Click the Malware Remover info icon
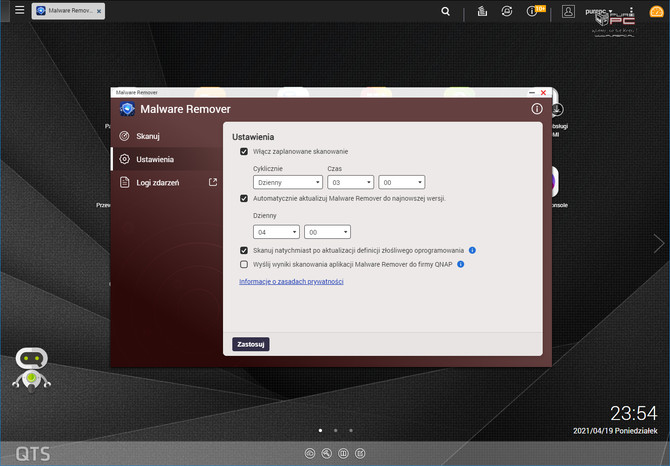The height and width of the screenshot is (466, 670). pyautogui.click(x=537, y=109)
